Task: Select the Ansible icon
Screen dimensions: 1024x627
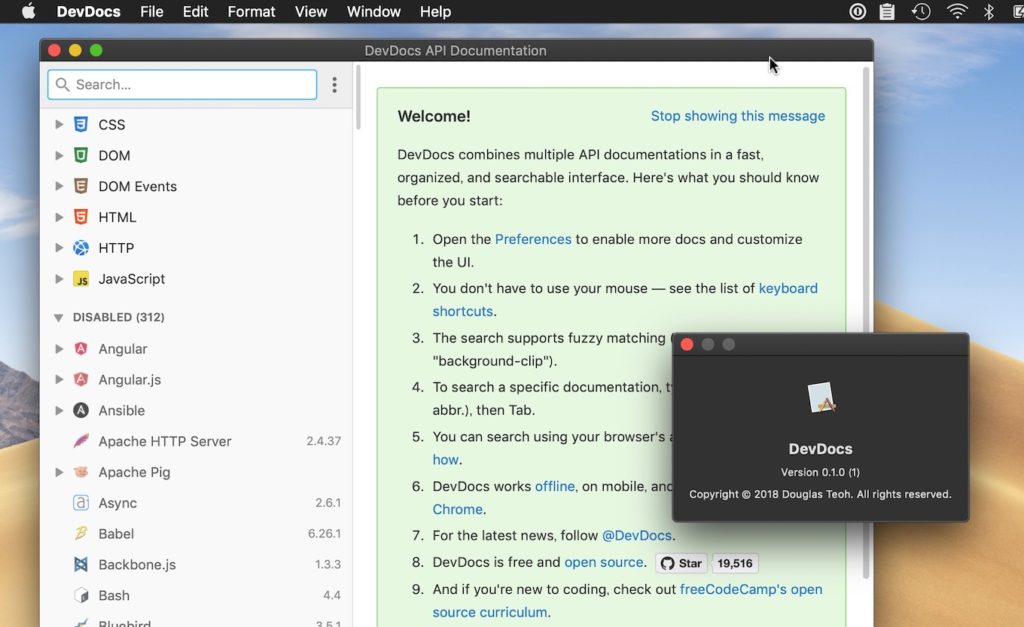Action: 80,410
